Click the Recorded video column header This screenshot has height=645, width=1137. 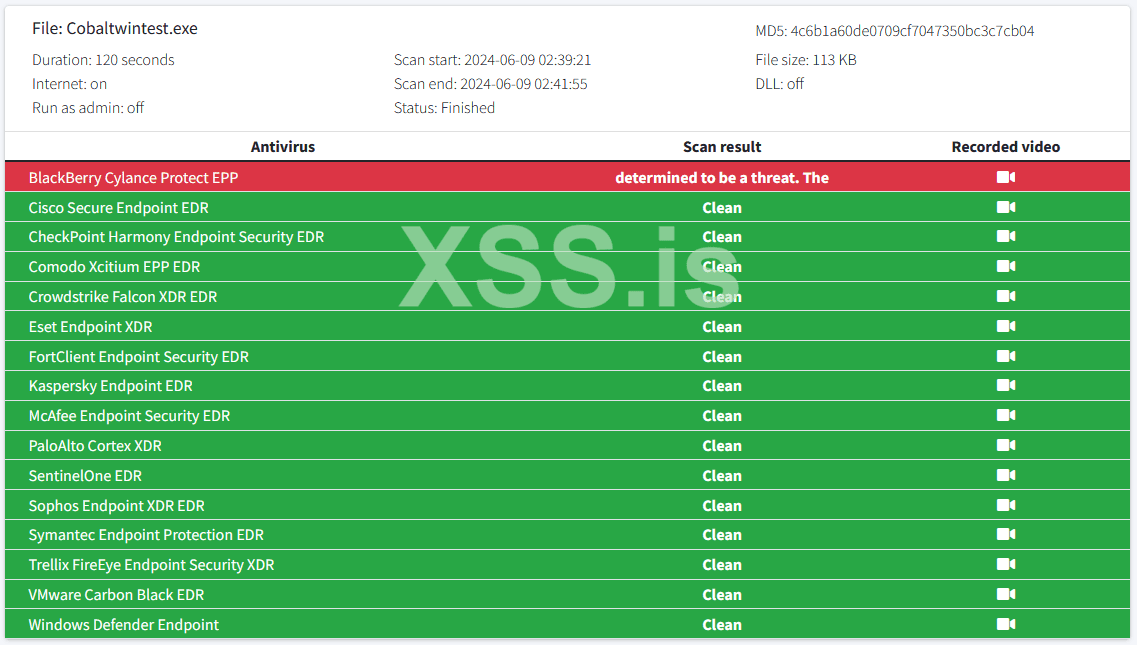(x=1006, y=147)
